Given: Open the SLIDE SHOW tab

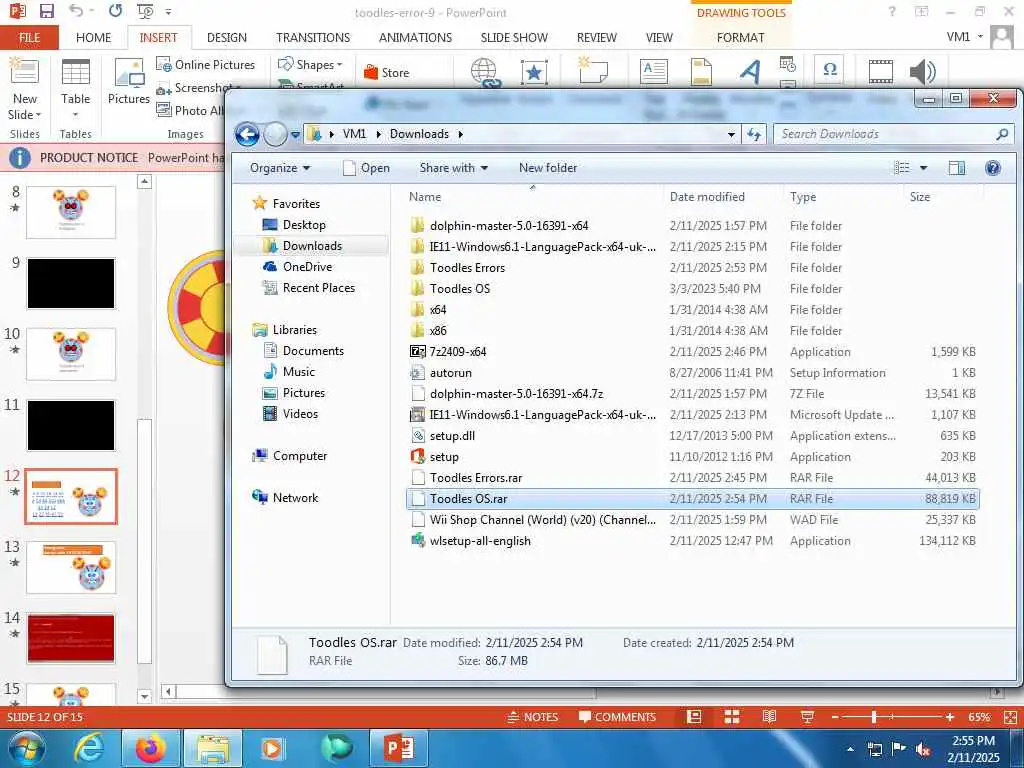Looking at the screenshot, I should (x=514, y=38).
